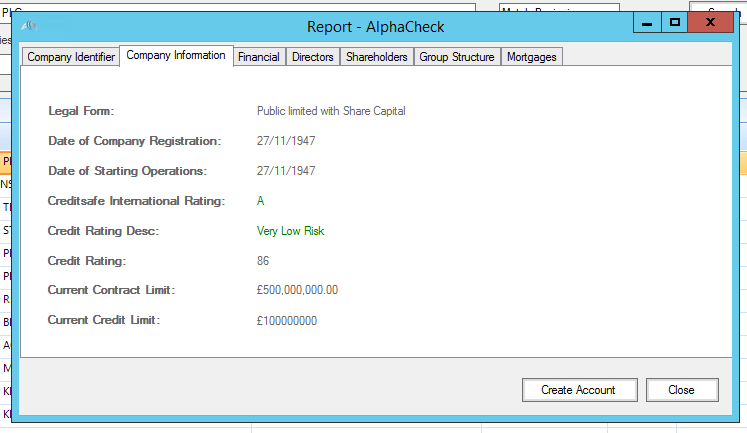Image resolution: width=747 pixels, height=433 pixels.
Task: Click the 'Date of Company Registration:' label
Action: click(135, 141)
